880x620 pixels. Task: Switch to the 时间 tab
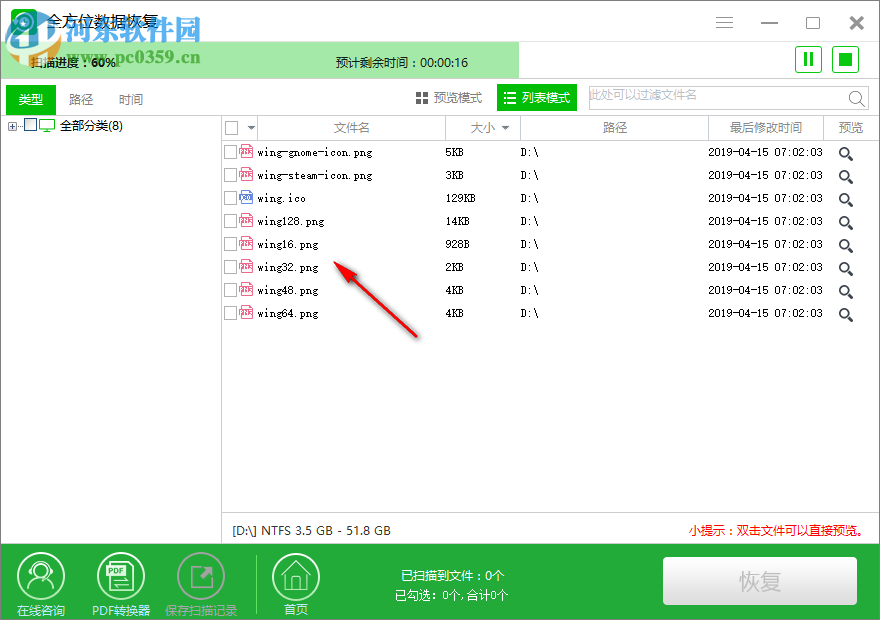point(131,100)
